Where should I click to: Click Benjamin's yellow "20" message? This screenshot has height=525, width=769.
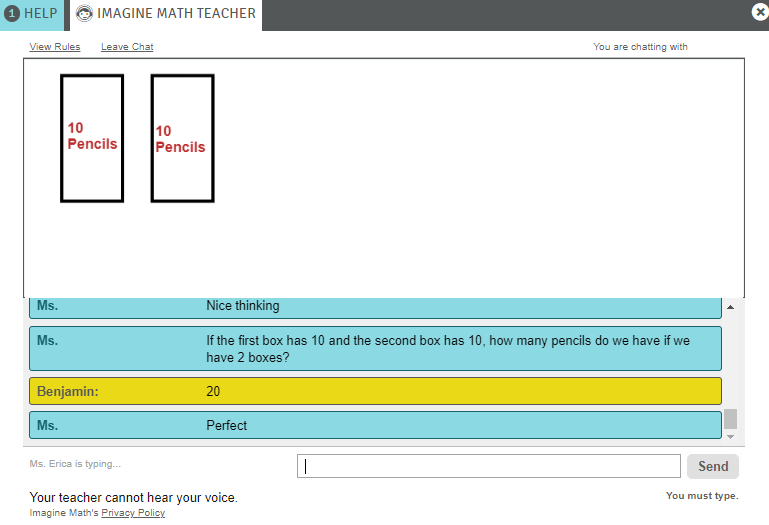(x=375, y=391)
